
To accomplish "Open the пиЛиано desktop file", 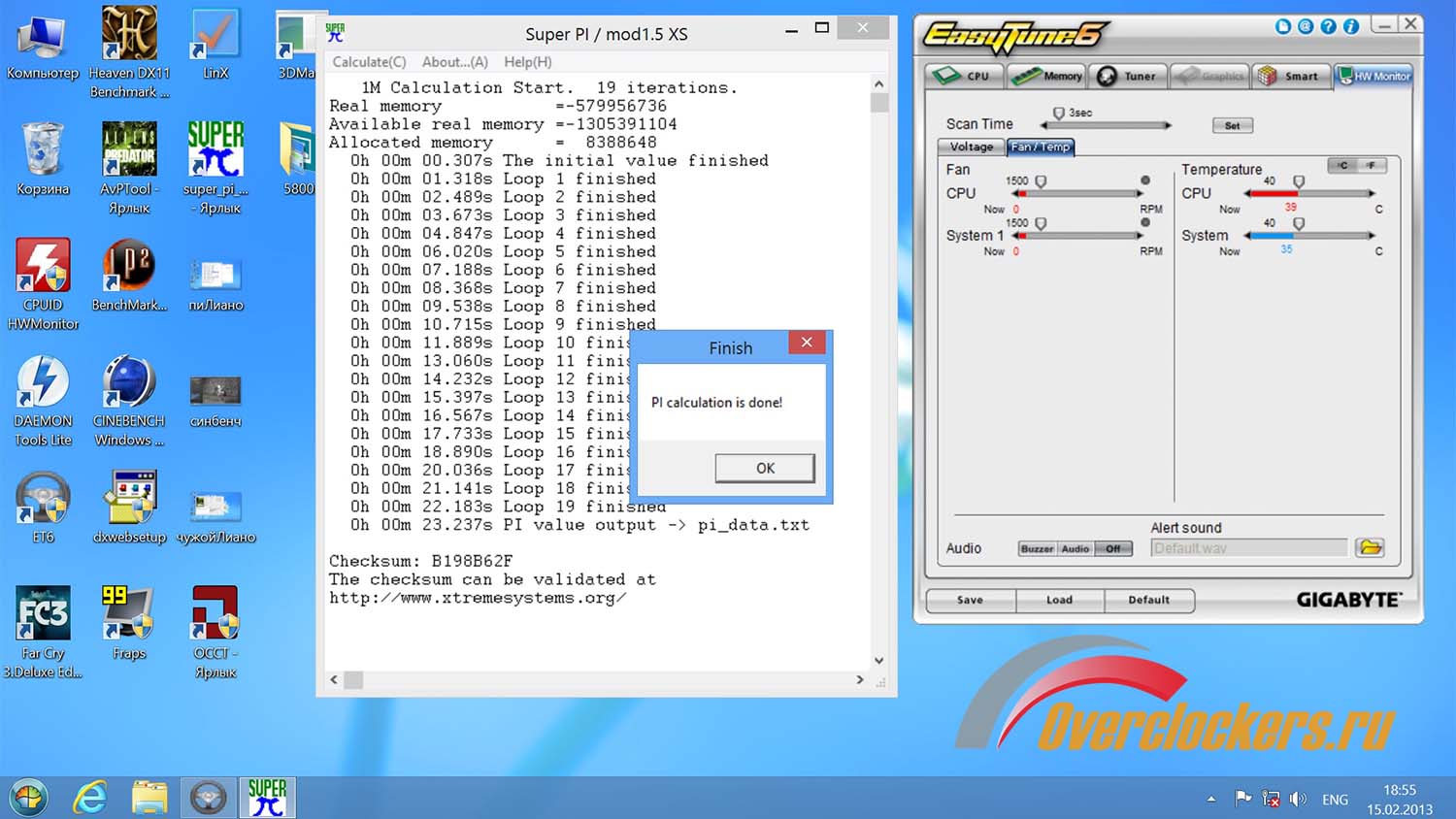I will (215, 284).
